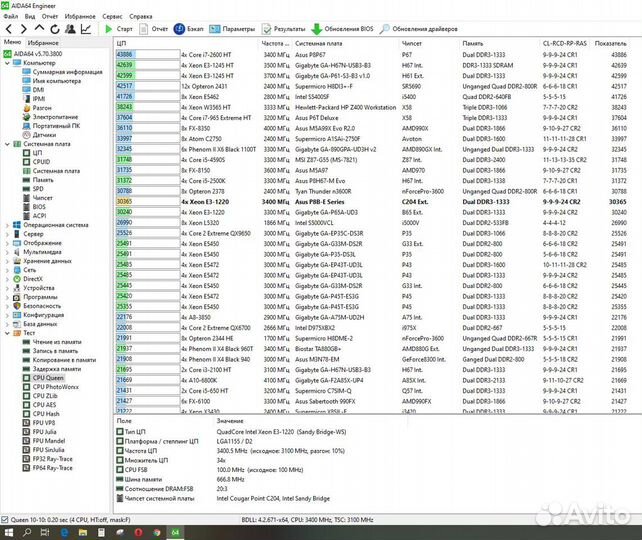Go up one level with Up arrow

39,28
